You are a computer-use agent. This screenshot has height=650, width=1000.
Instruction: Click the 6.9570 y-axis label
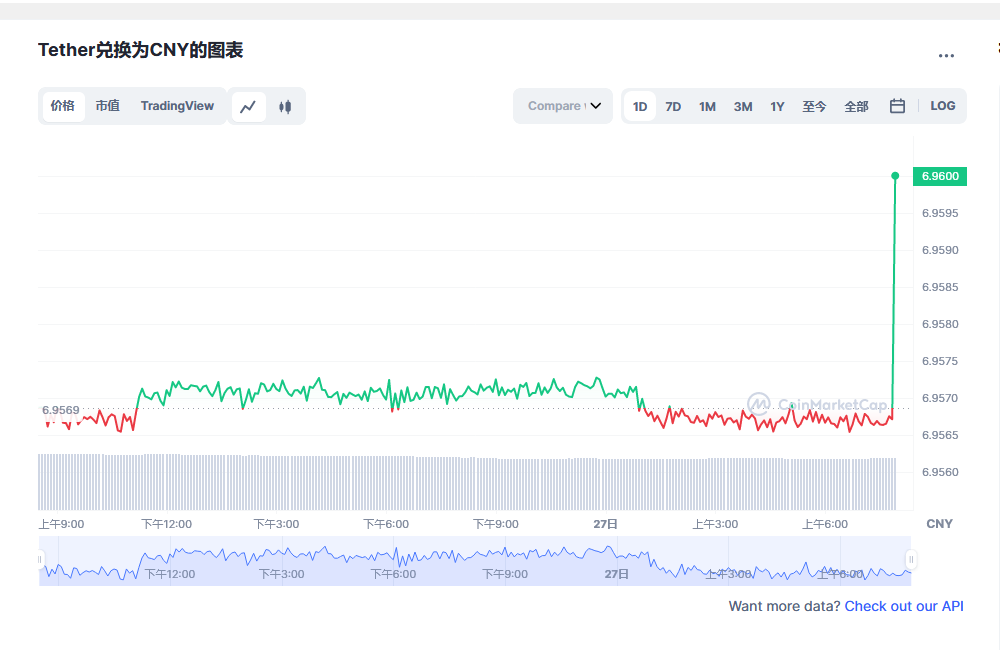(940, 398)
